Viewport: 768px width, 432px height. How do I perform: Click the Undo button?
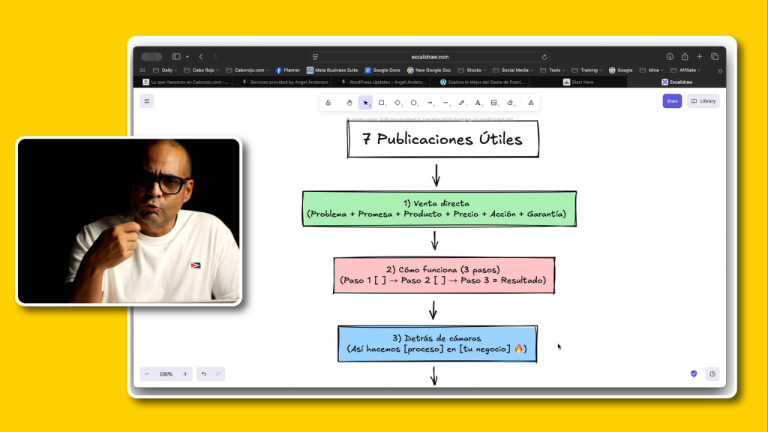(x=203, y=374)
